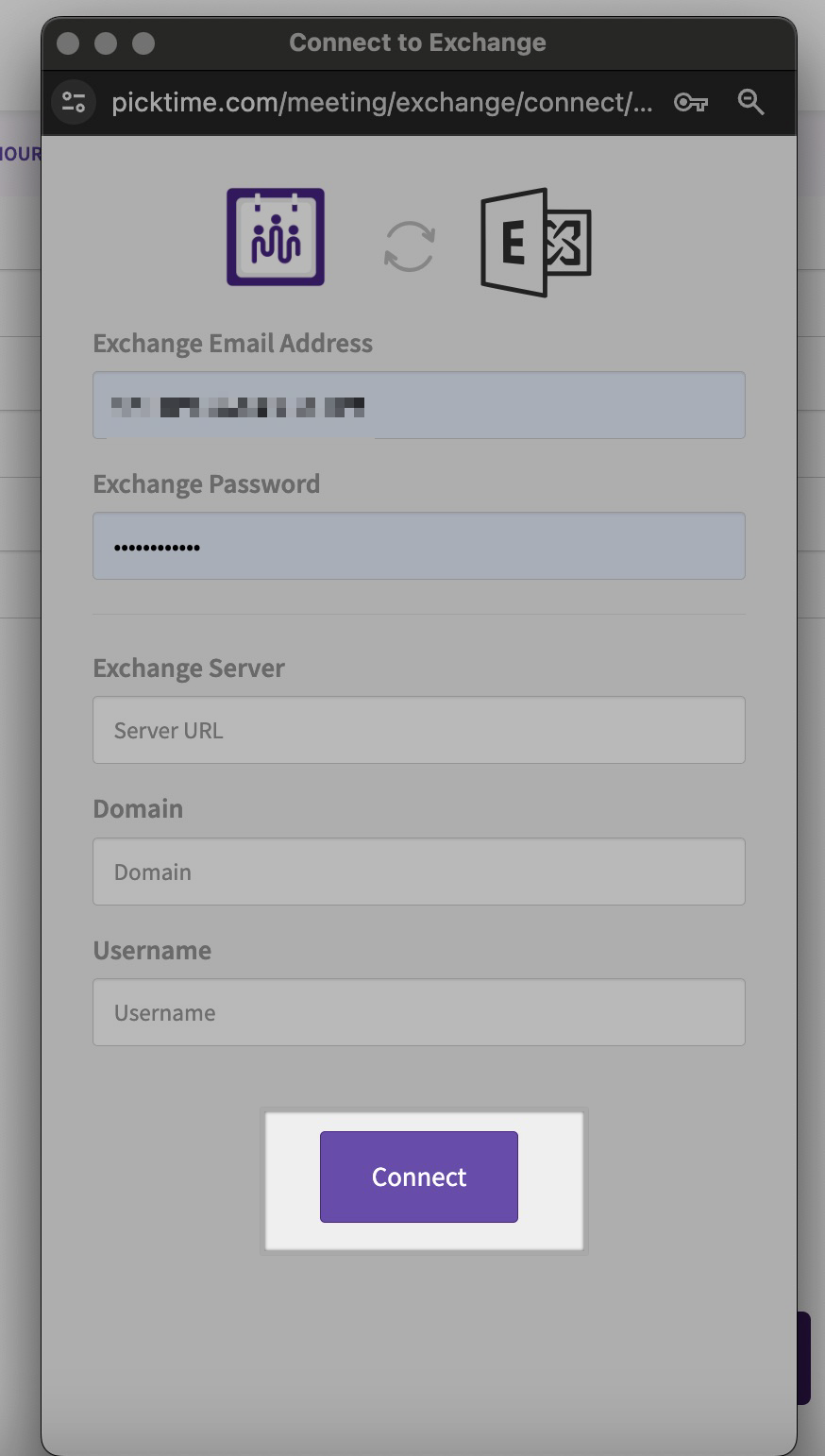Click the Username section heading
Viewport: 825px width, 1456px height.
[x=152, y=950]
